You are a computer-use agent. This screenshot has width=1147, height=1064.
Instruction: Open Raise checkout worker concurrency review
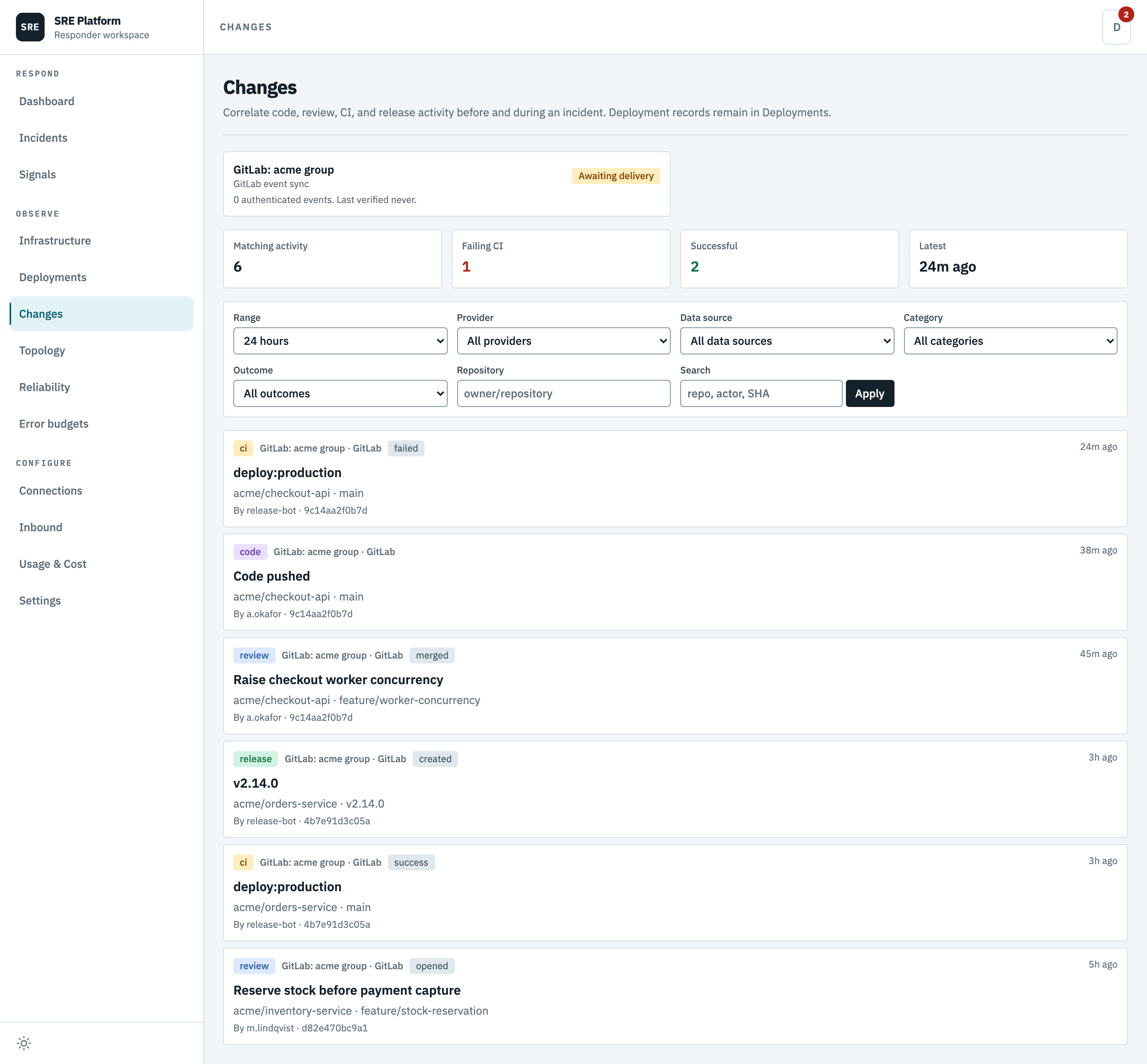point(675,686)
